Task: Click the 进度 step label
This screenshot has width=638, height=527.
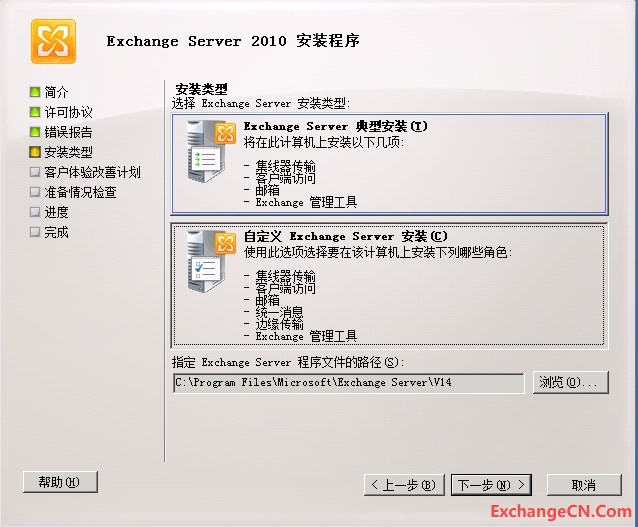Action: [56, 212]
